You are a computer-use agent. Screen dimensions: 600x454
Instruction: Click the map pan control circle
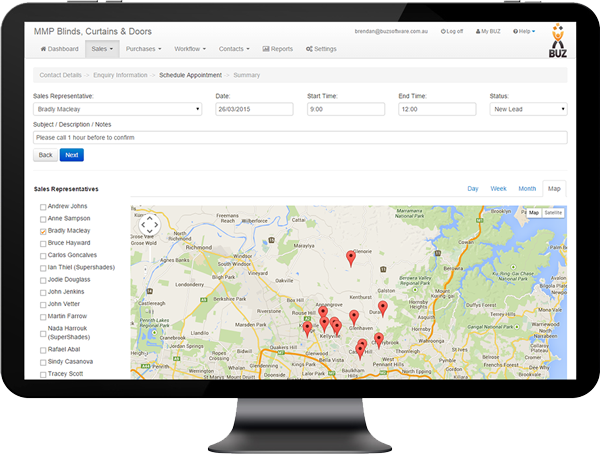(x=150, y=224)
